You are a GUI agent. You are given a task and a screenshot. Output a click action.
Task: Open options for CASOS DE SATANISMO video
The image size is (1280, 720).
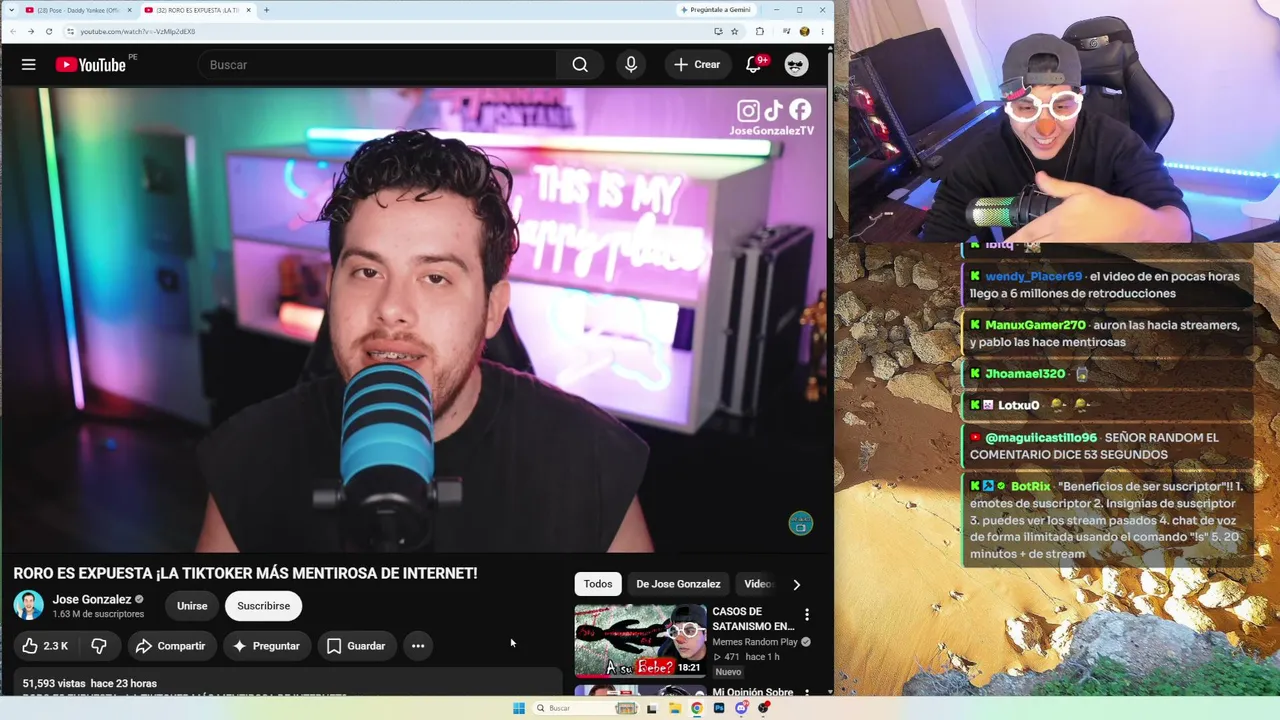(807, 614)
